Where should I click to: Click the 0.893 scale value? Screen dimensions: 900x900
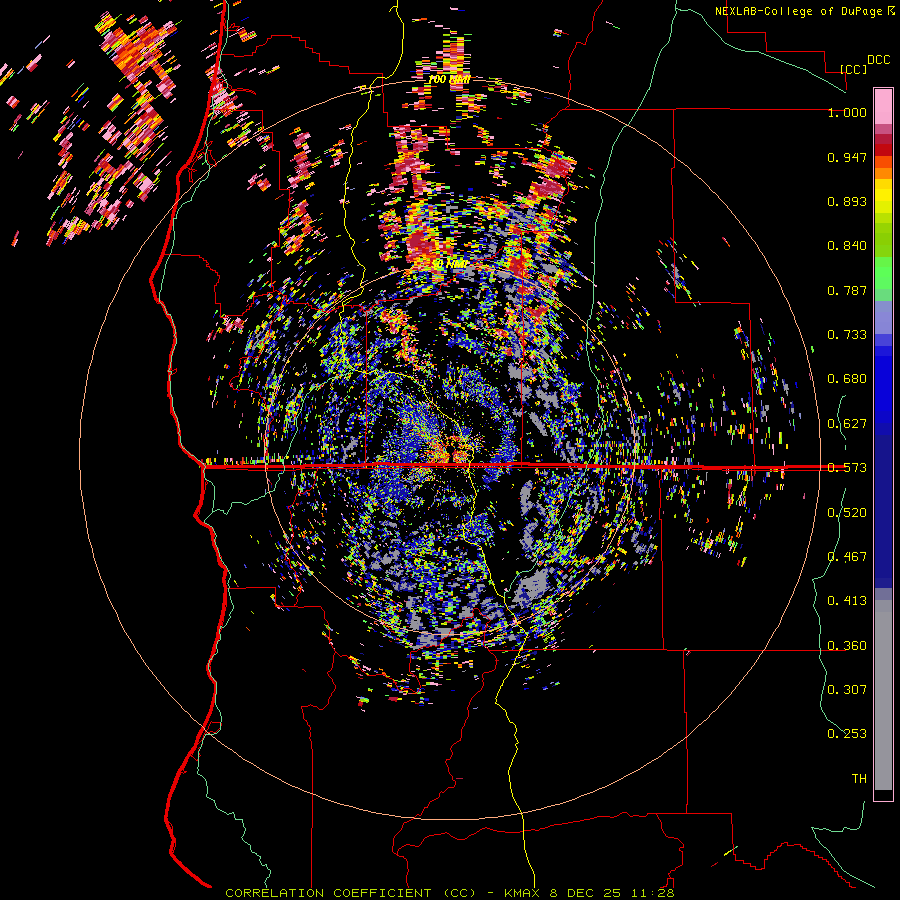click(x=847, y=201)
